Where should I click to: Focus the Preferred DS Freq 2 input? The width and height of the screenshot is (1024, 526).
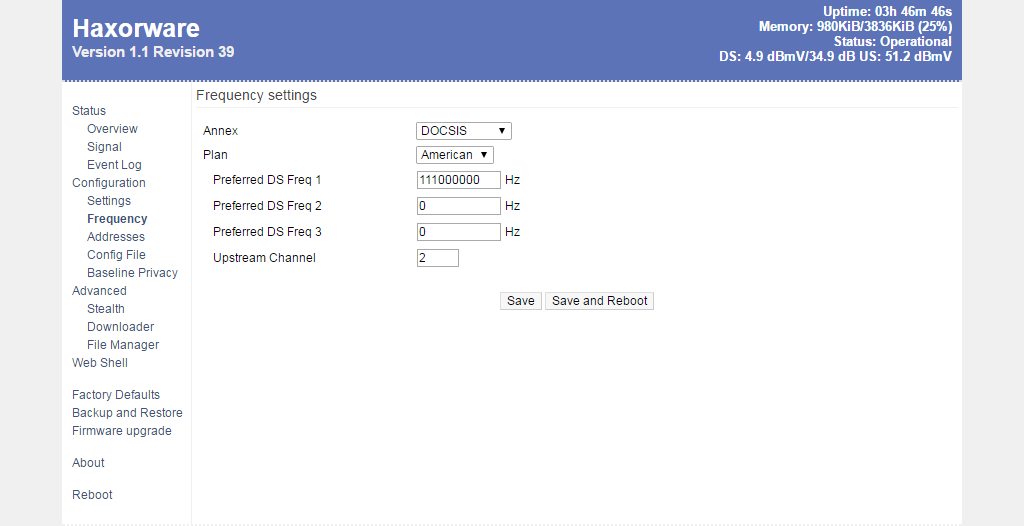458,206
